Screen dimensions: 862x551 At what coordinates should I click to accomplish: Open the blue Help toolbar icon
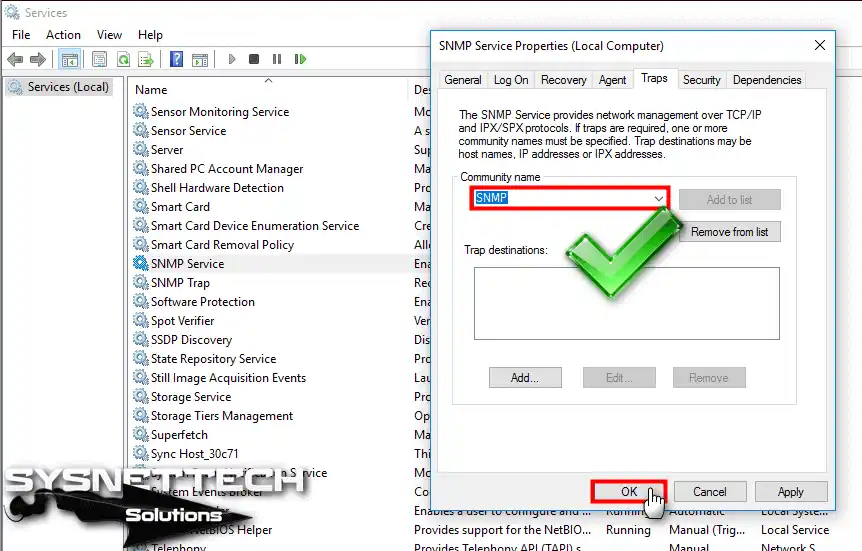pyautogui.click(x=176, y=59)
